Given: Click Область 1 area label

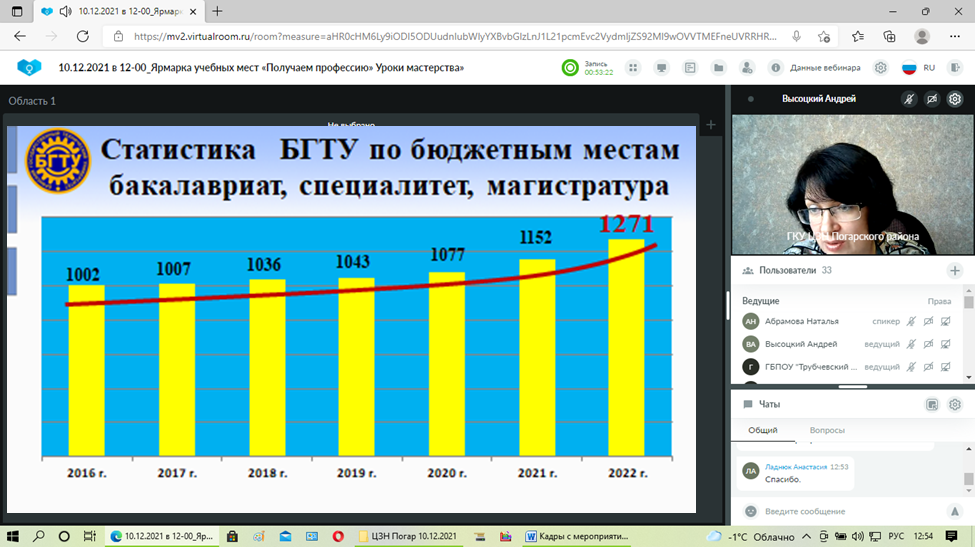Looking at the screenshot, I should (x=32, y=101).
